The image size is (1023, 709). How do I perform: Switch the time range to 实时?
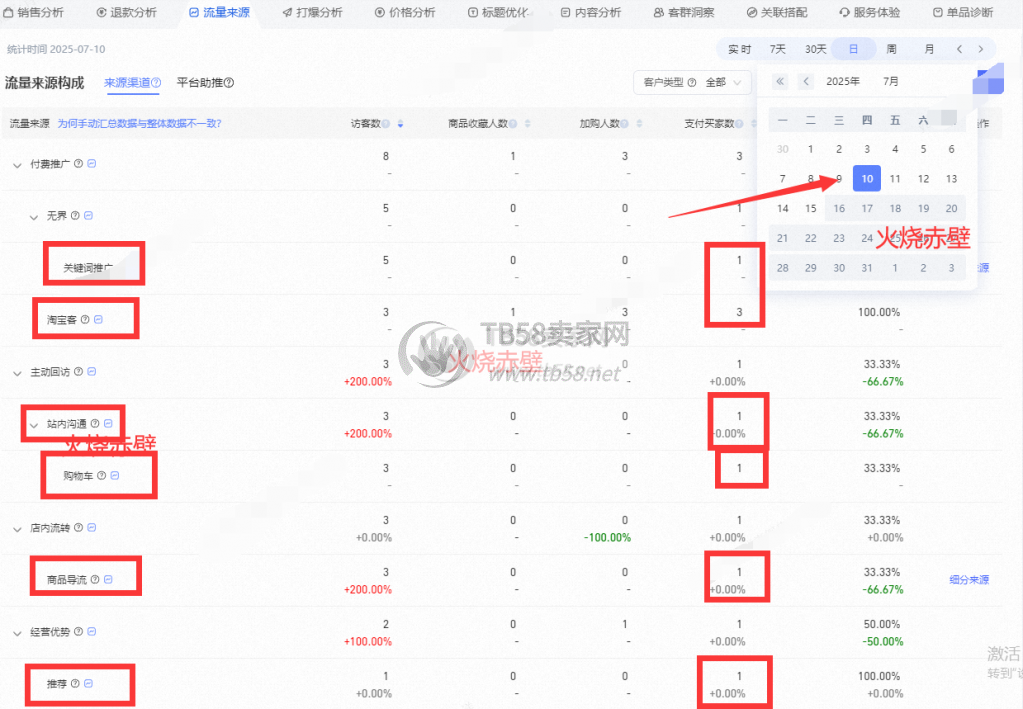pyautogui.click(x=739, y=49)
